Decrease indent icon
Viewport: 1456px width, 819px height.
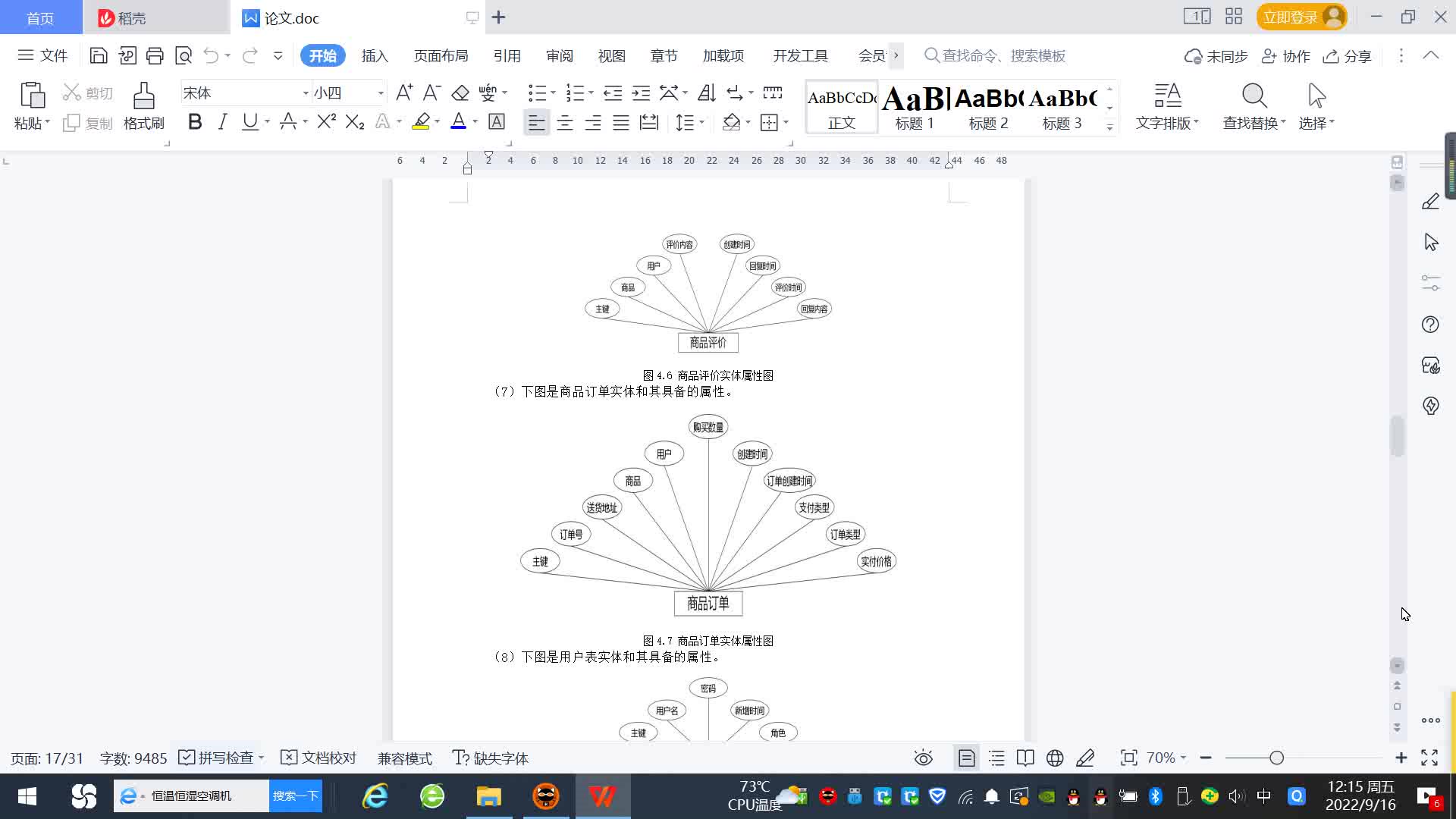(x=613, y=93)
